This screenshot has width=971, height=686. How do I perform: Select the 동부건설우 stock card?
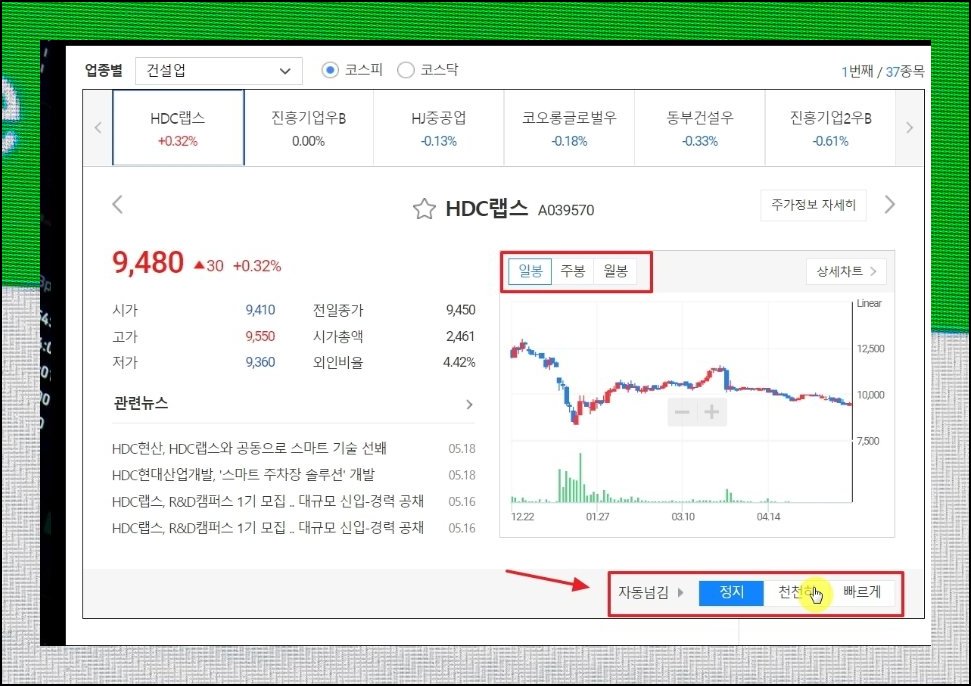(700, 128)
